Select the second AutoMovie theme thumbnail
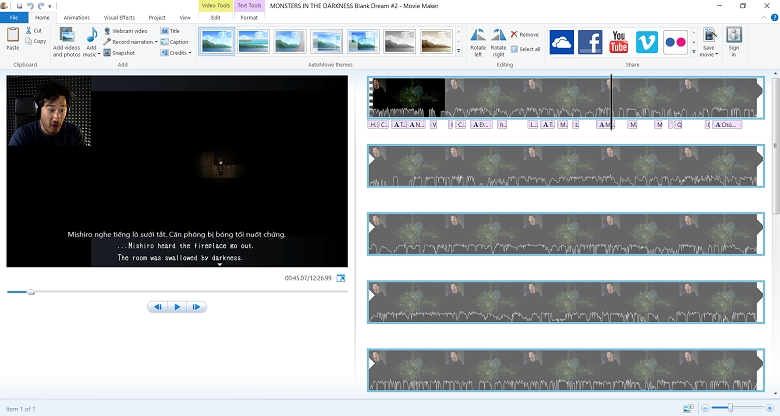This screenshot has height=416, width=780. (x=253, y=41)
